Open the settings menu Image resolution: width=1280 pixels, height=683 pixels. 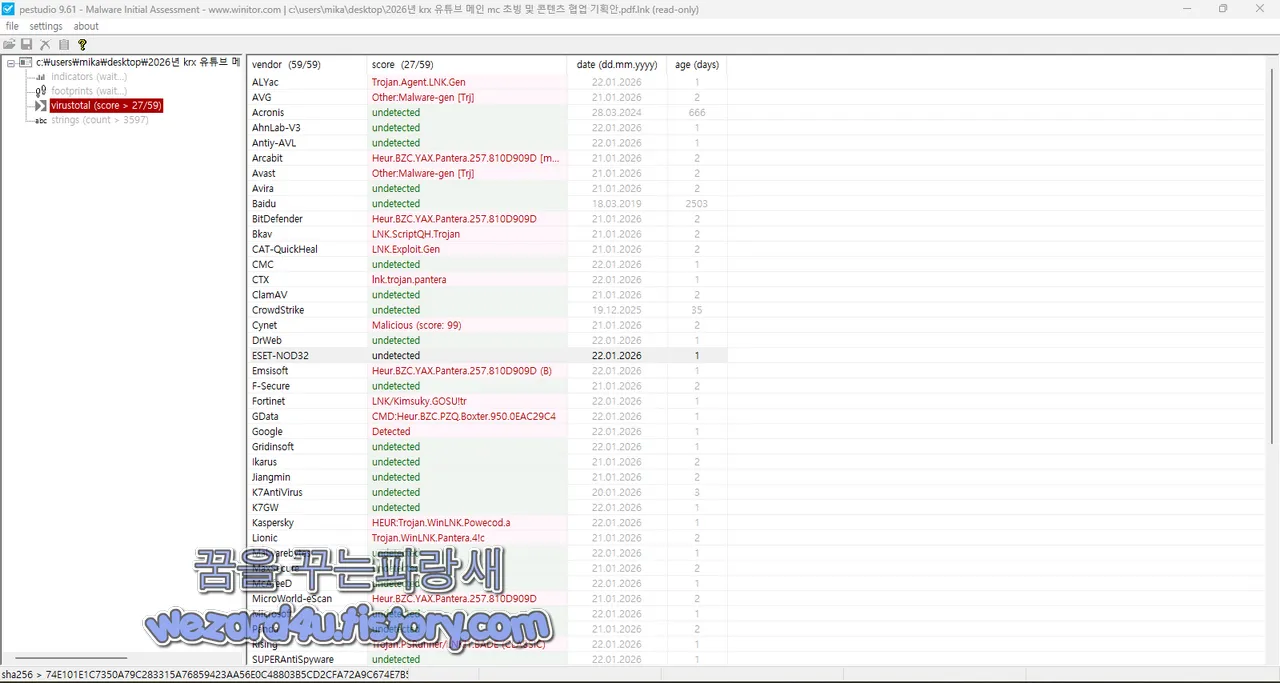click(46, 26)
